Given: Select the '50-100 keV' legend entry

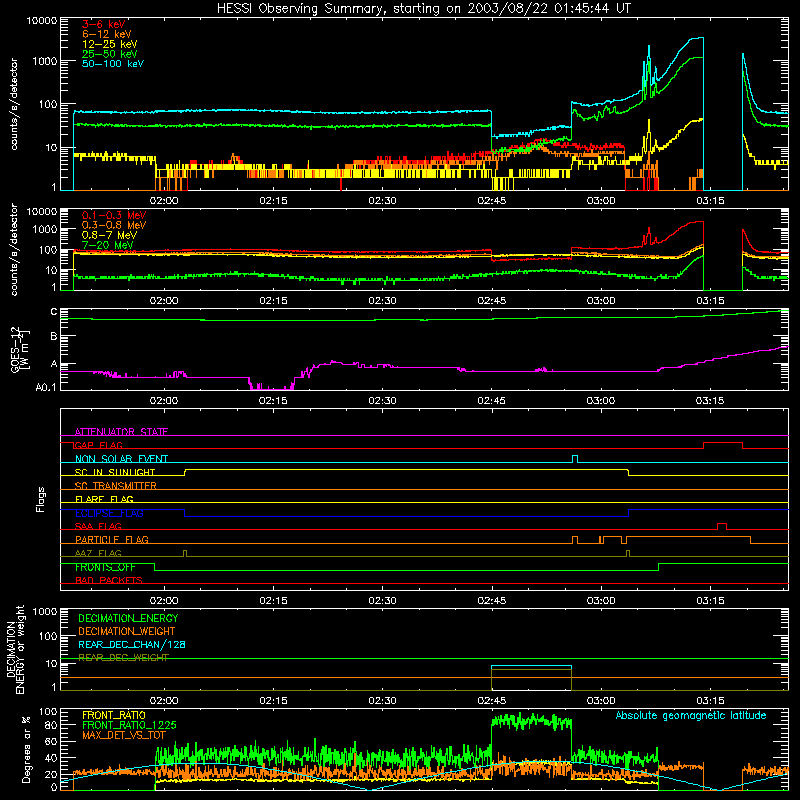Looking at the screenshot, I should click(x=112, y=64).
